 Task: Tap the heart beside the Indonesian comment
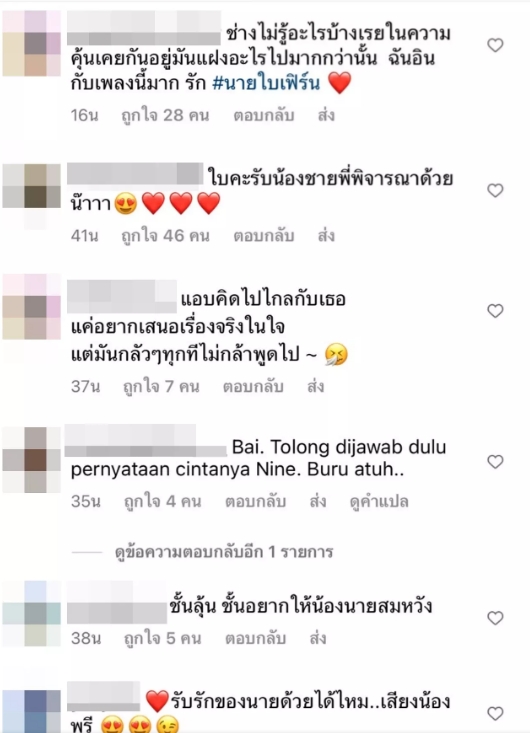tap(495, 461)
